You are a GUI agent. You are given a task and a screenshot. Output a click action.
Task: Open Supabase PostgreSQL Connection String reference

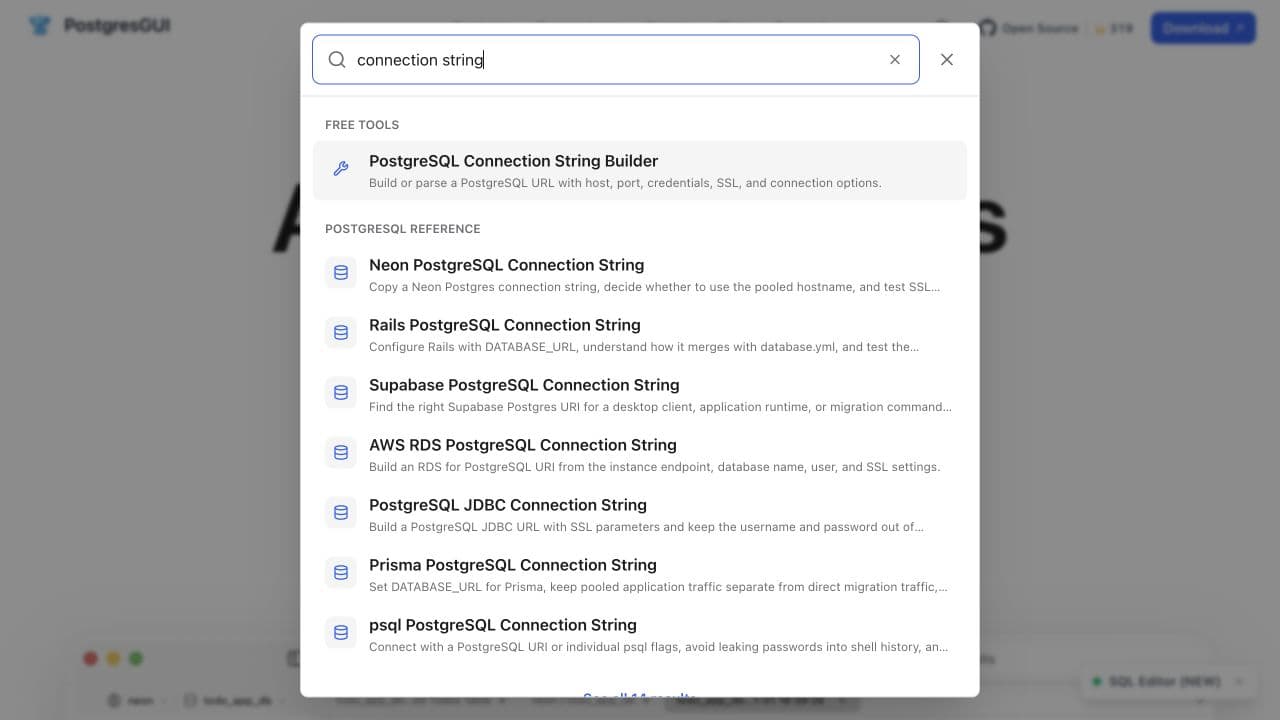[x=640, y=394]
